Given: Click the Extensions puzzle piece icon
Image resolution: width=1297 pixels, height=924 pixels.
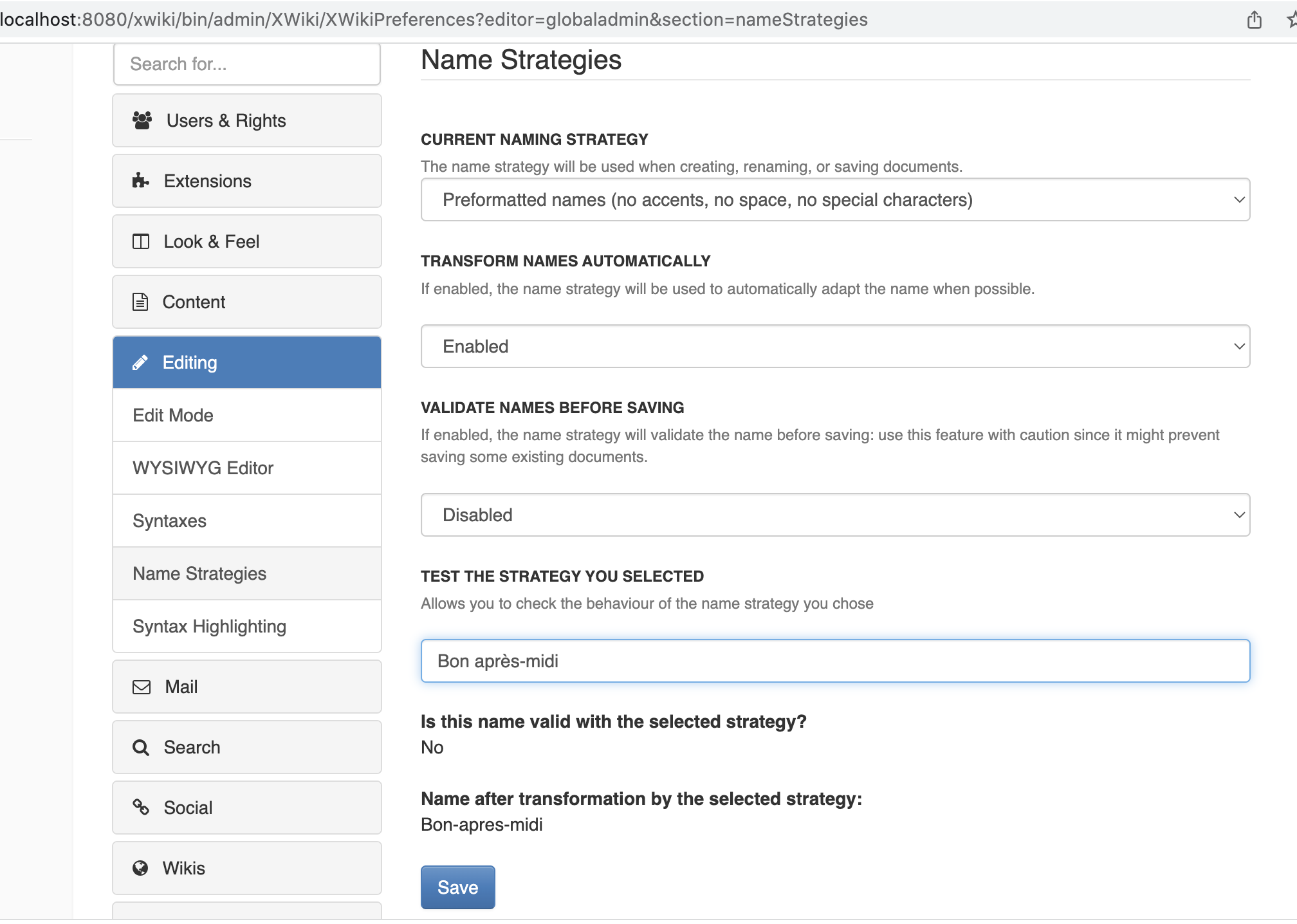Looking at the screenshot, I should (x=140, y=181).
